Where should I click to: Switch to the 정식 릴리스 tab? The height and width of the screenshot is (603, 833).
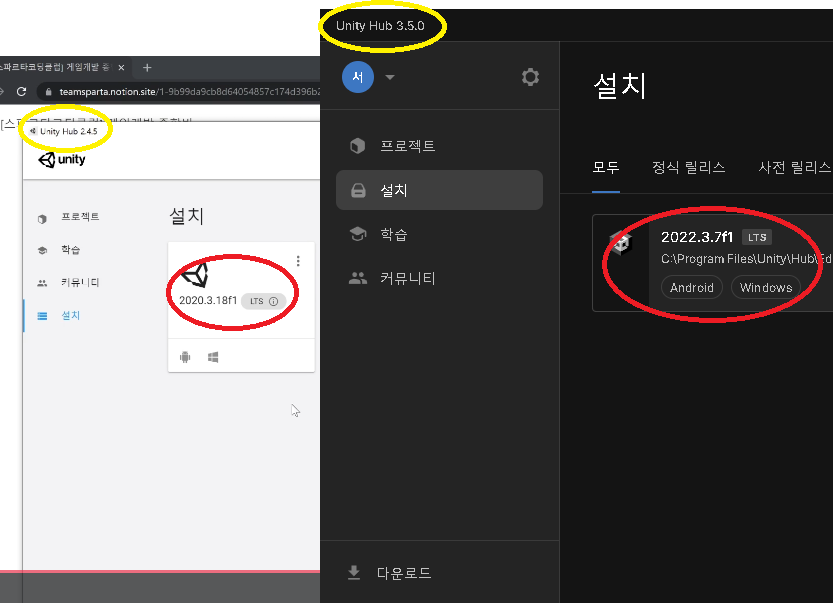coord(688,167)
